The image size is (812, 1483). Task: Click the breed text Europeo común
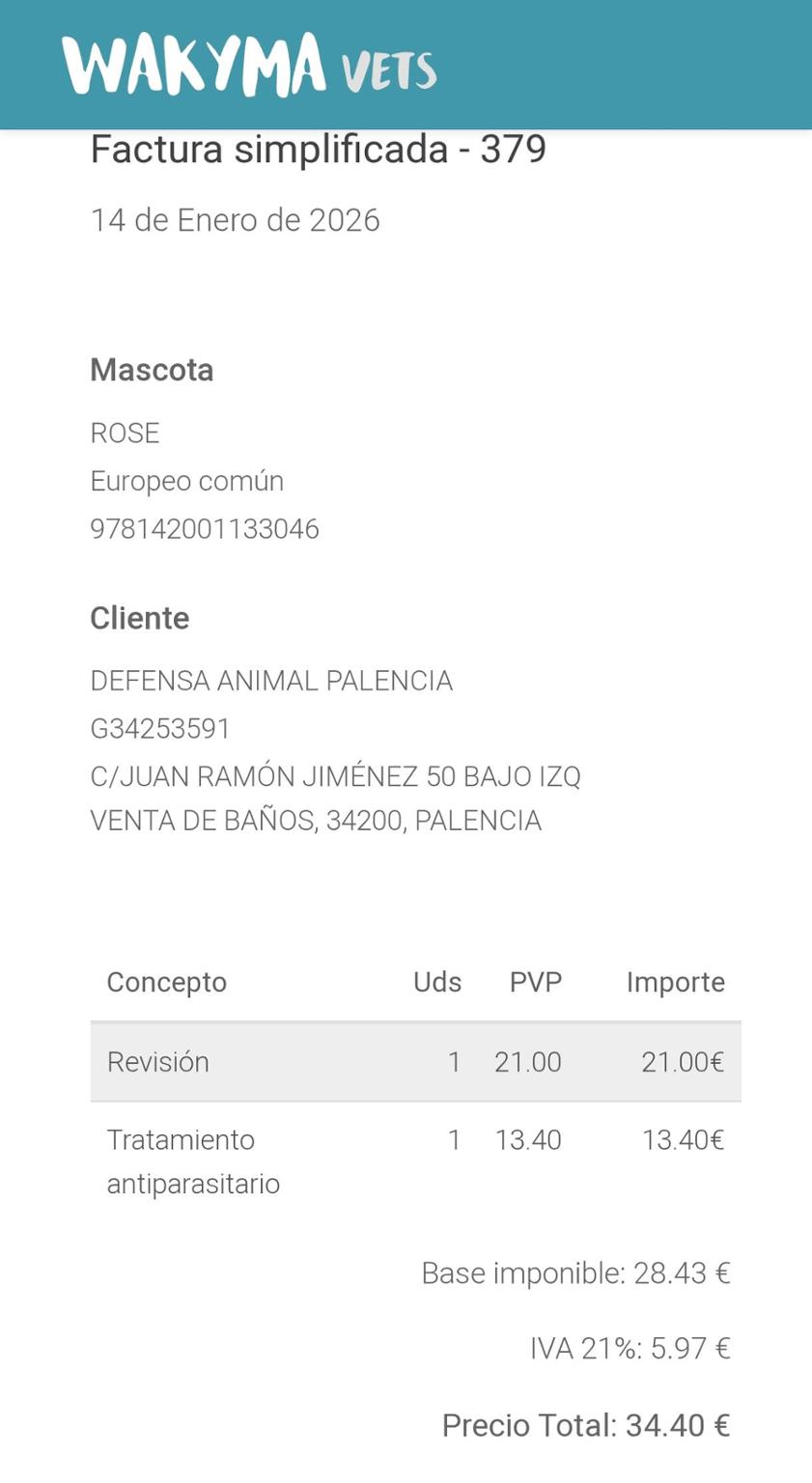tap(186, 481)
